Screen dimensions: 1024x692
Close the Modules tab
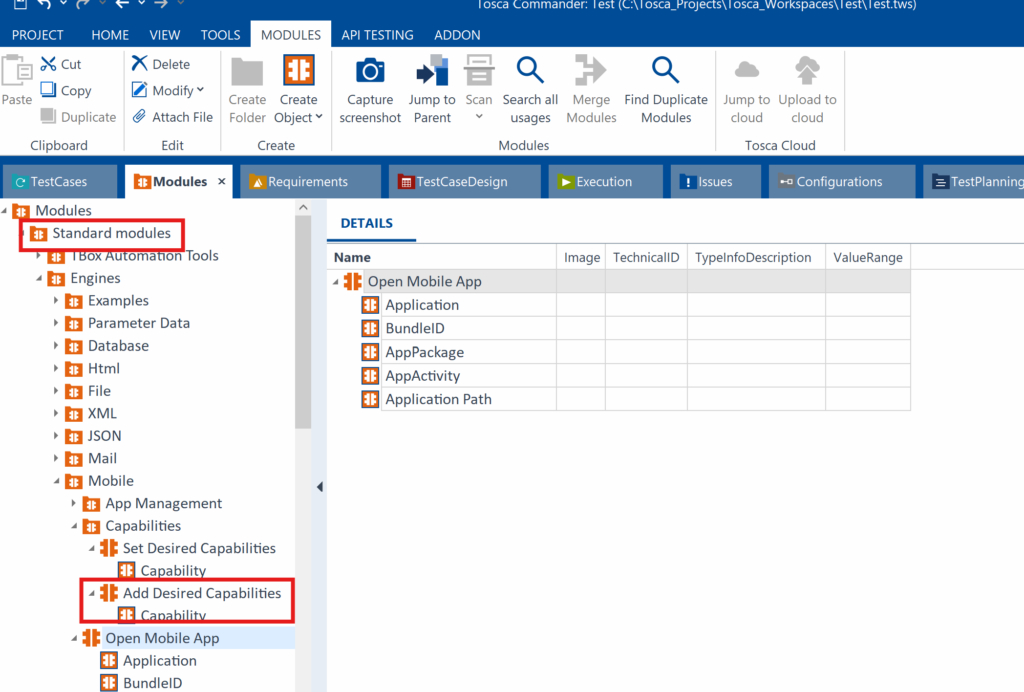pos(221,181)
